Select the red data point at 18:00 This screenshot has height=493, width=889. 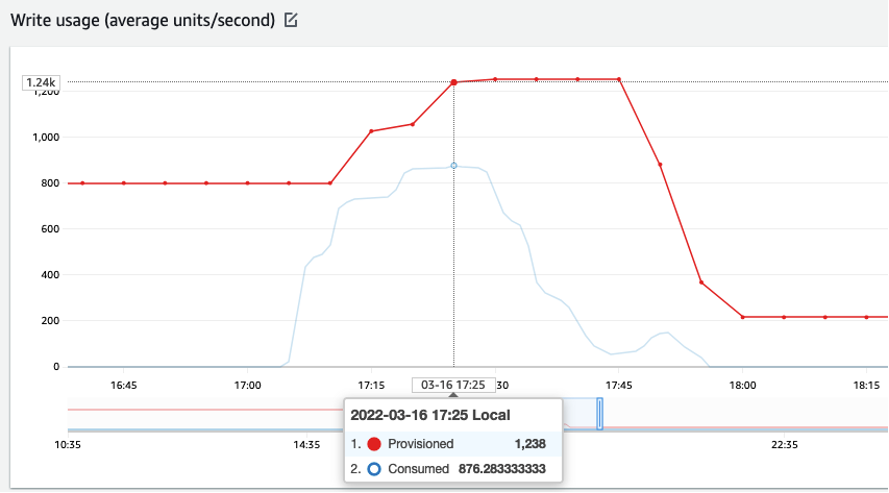[x=743, y=317]
